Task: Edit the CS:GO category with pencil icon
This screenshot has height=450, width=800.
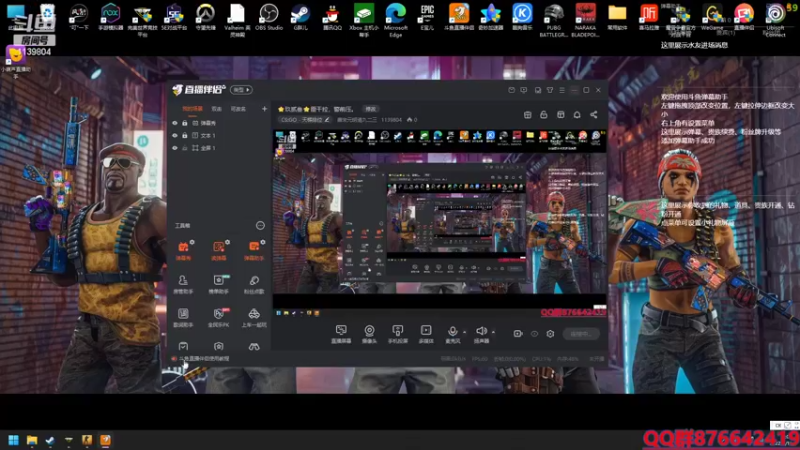Action: 327,120
